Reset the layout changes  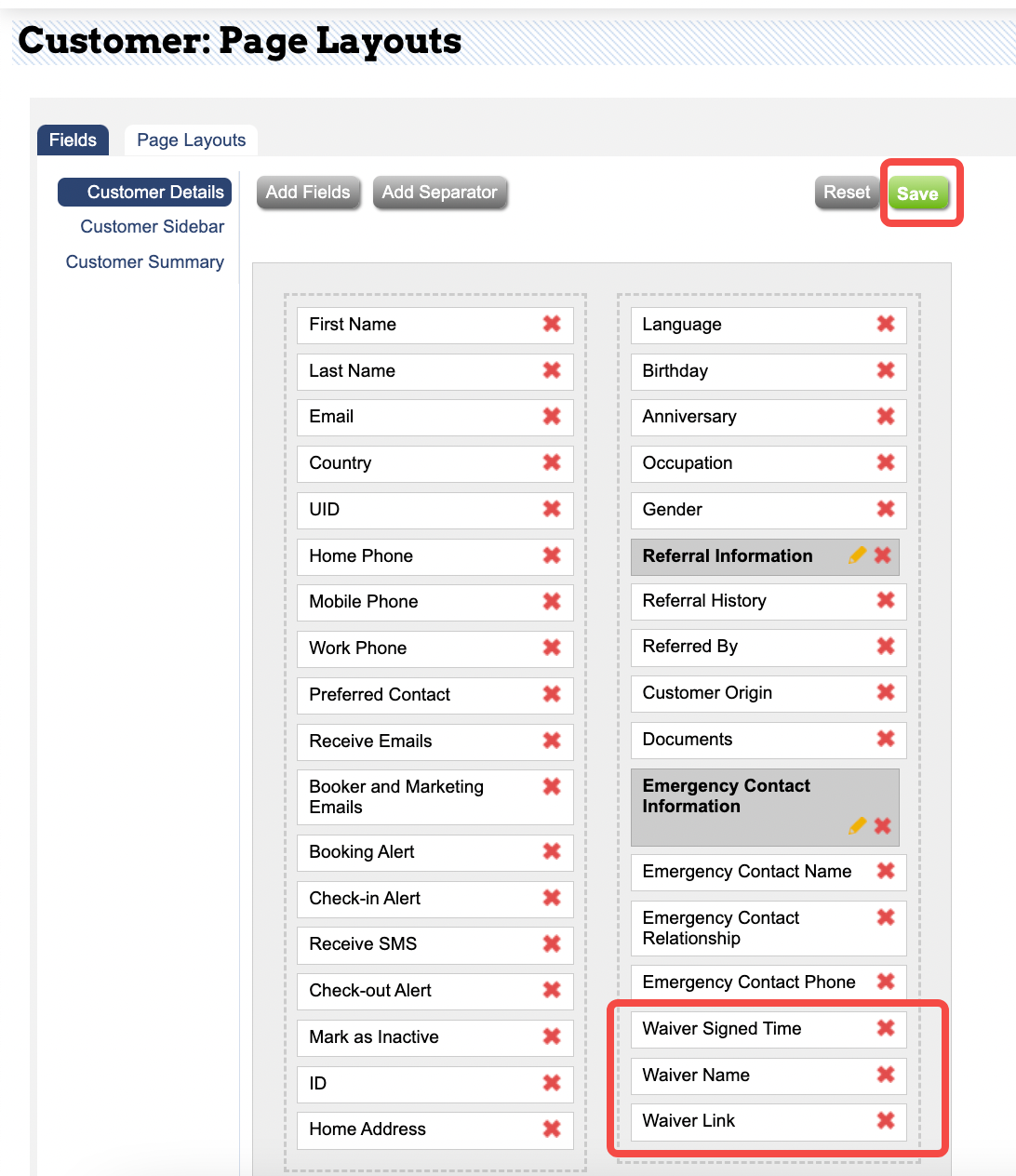tap(847, 193)
